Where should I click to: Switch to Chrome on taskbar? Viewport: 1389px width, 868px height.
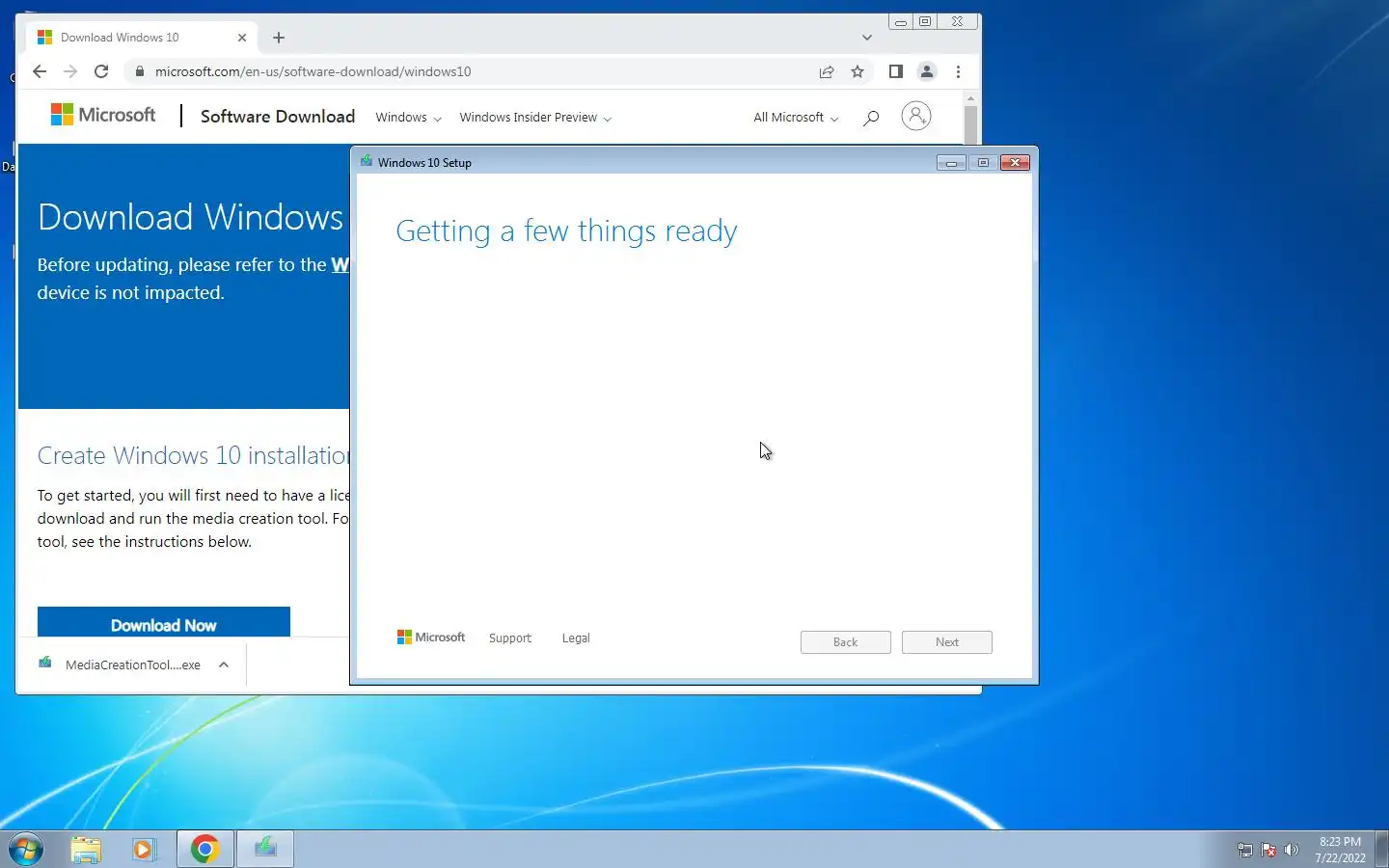204,849
